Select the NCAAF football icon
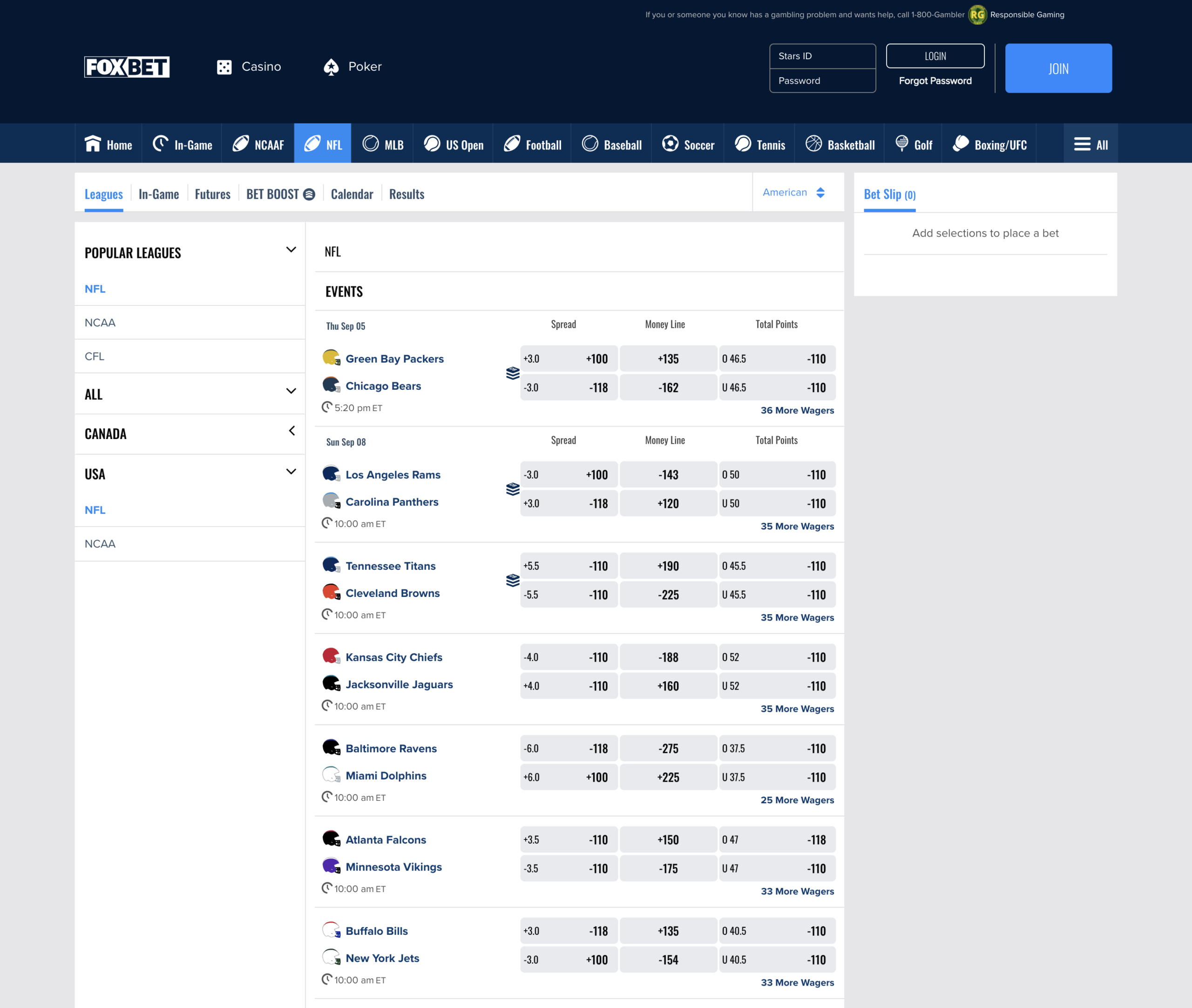The height and width of the screenshot is (1008, 1192). (241, 143)
